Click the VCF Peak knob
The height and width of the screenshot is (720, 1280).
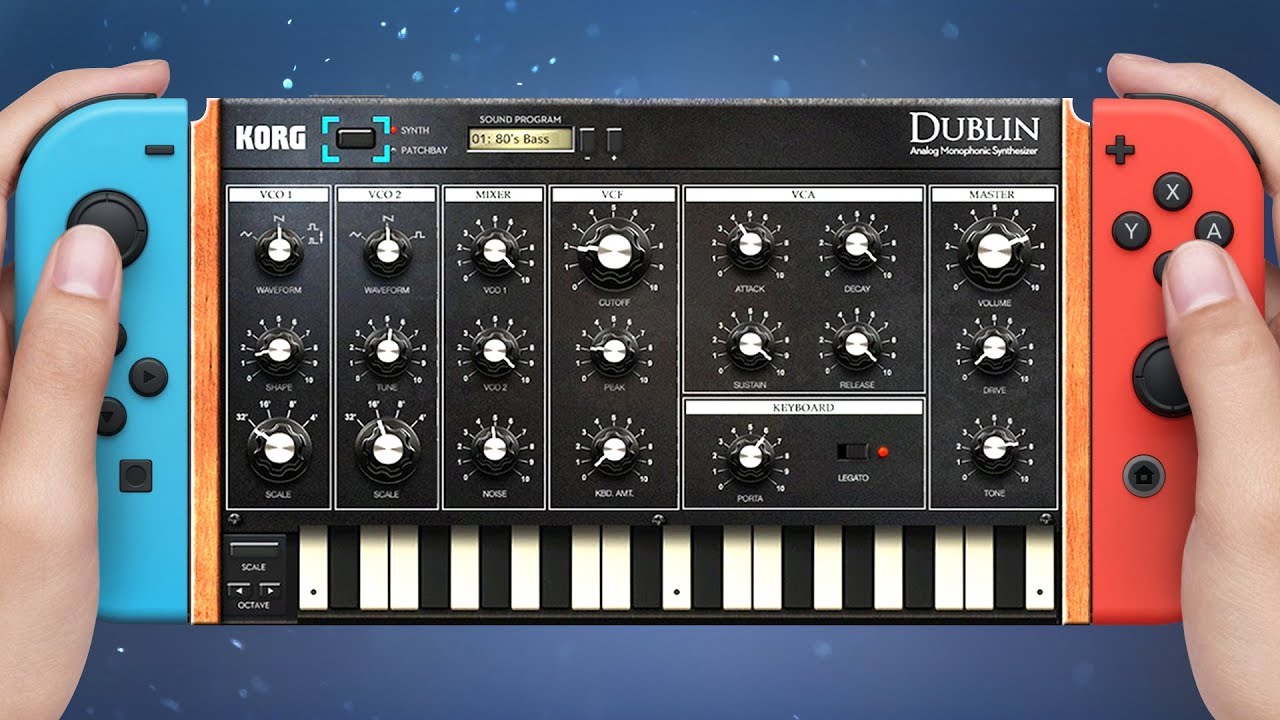(x=613, y=350)
